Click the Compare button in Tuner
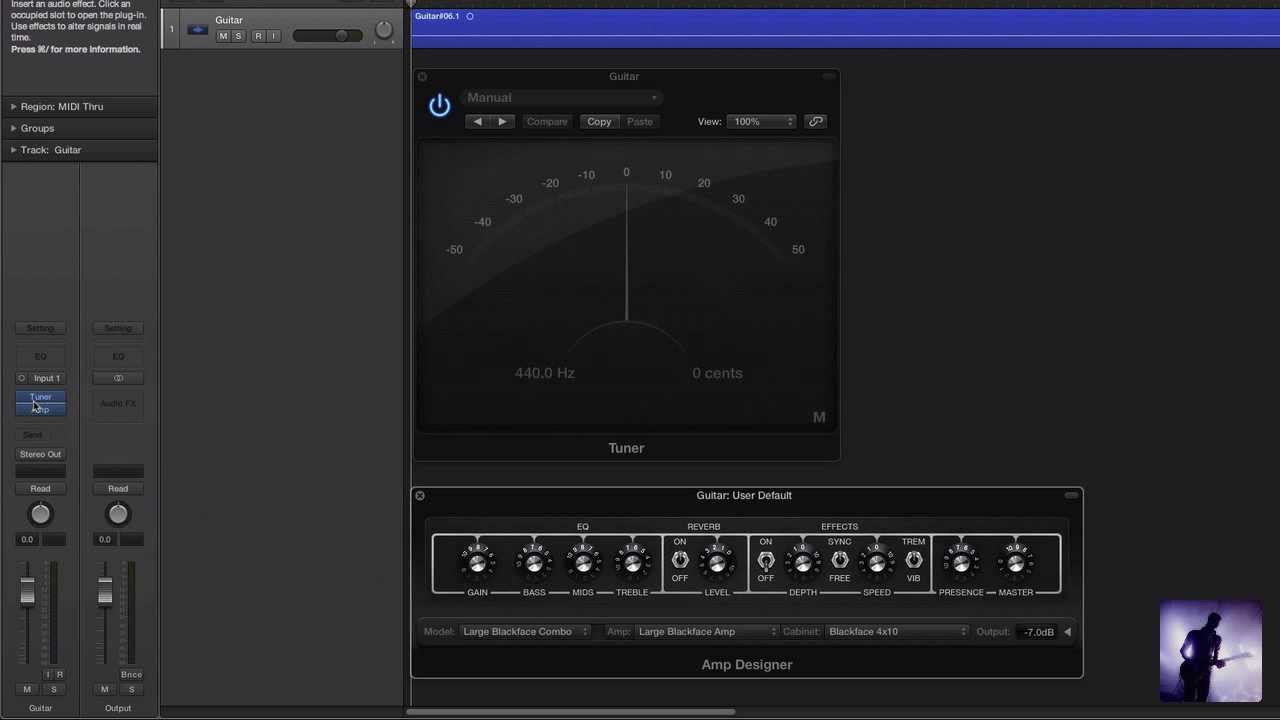Screen dimensions: 1280x720 (547, 122)
